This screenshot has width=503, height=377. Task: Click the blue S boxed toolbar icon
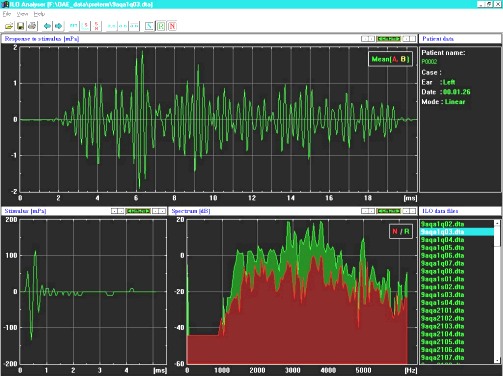point(149,26)
